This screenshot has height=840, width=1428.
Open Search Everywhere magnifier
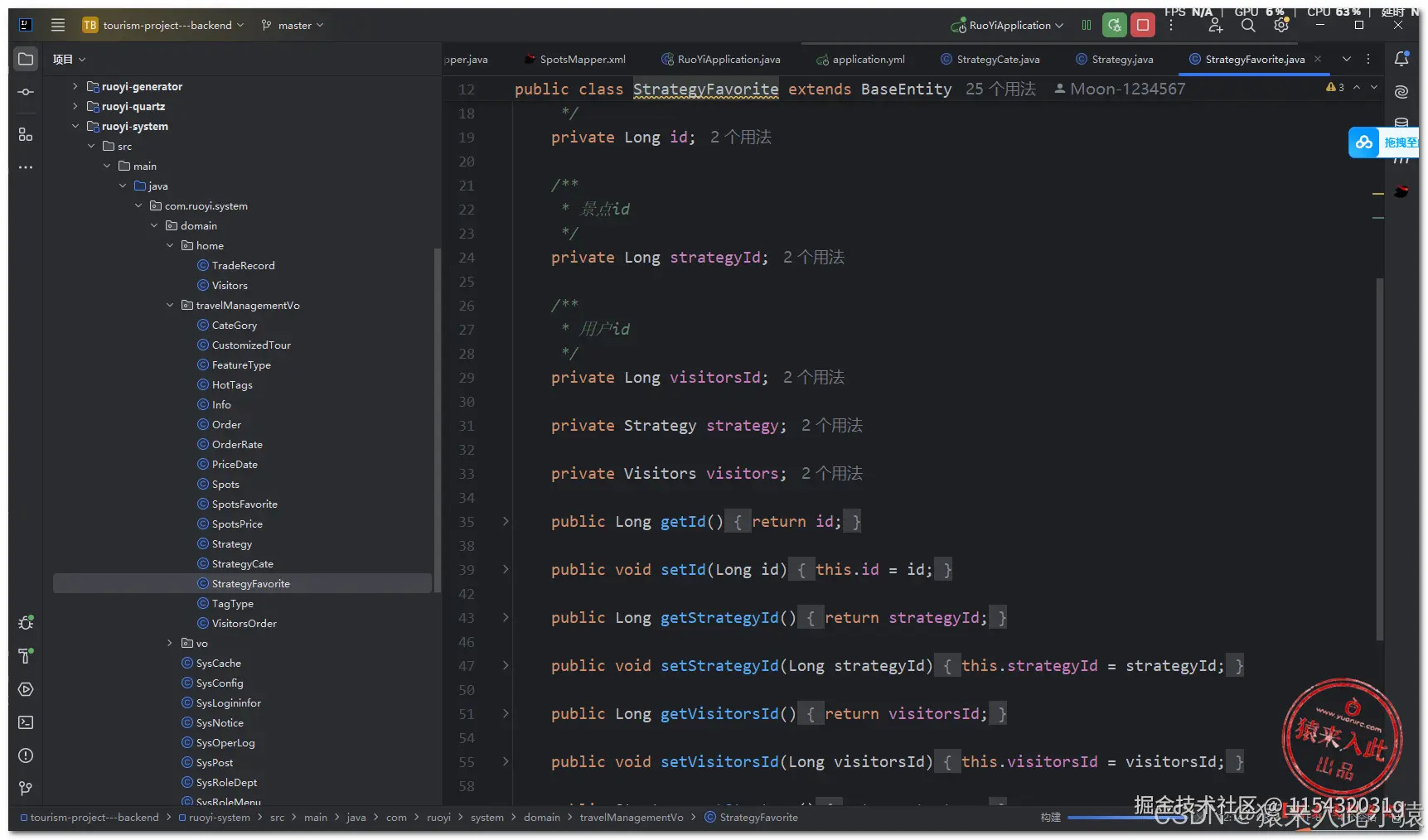point(1248,26)
